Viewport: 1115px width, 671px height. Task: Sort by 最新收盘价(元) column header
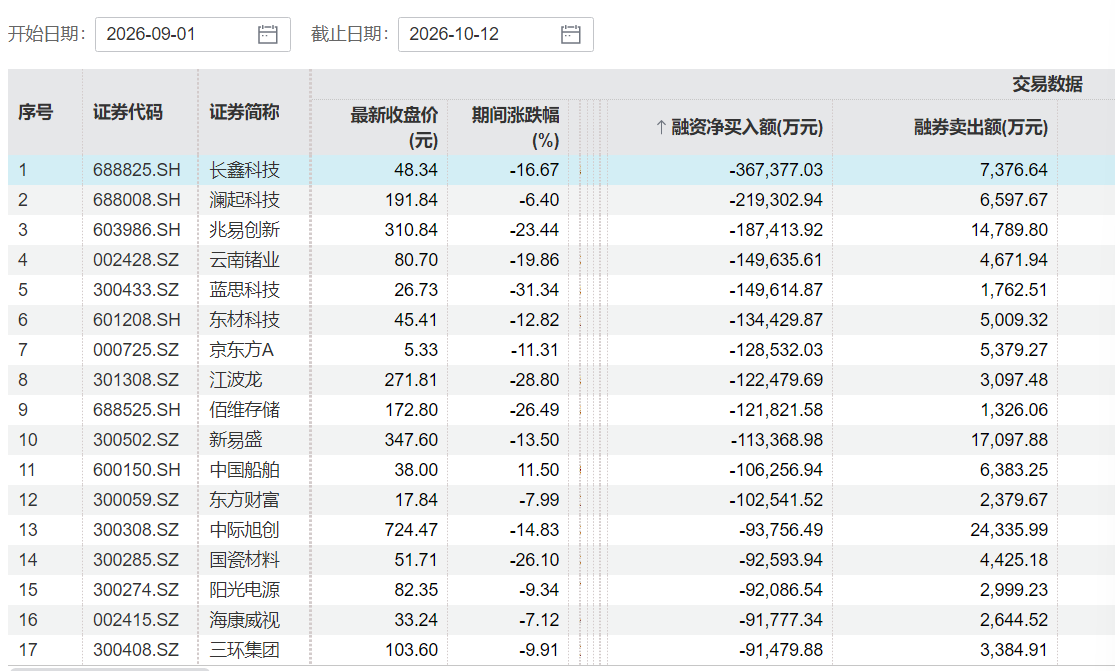(393, 127)
